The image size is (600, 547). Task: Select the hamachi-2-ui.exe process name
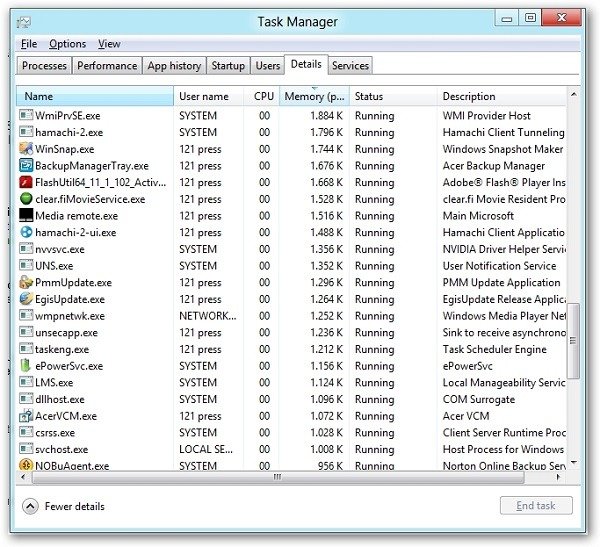click(x=75, y=232)
